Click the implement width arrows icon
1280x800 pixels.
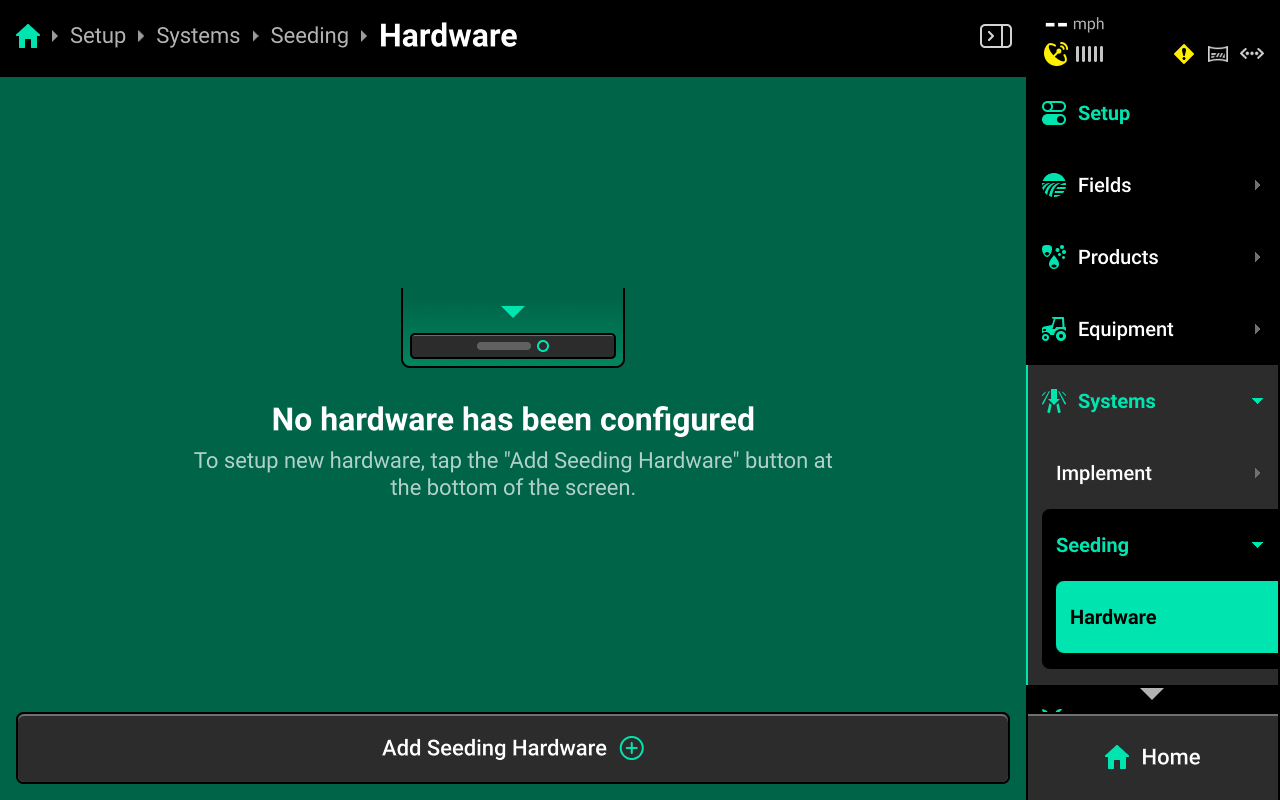1252,54
